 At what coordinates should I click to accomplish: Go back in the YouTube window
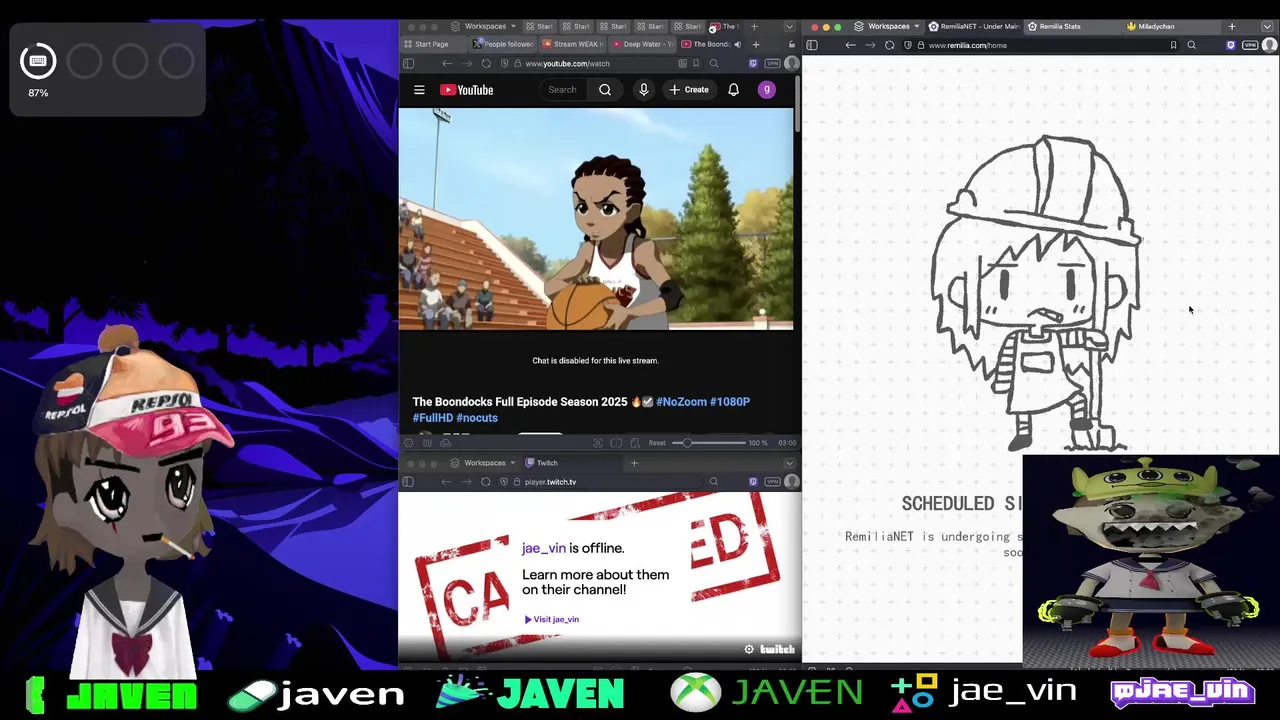[447, 63]
